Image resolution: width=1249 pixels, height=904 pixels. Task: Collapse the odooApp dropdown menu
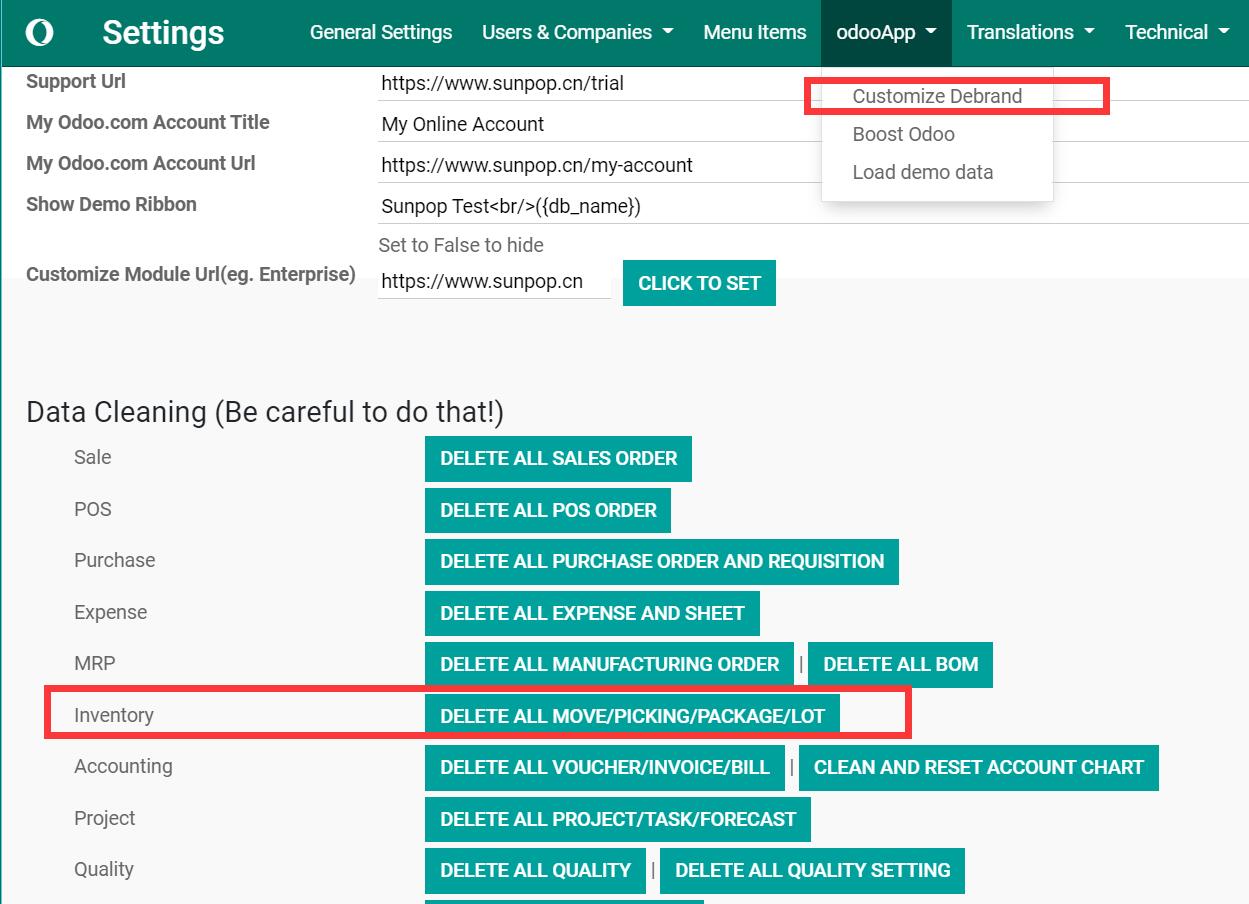[886, 32]
